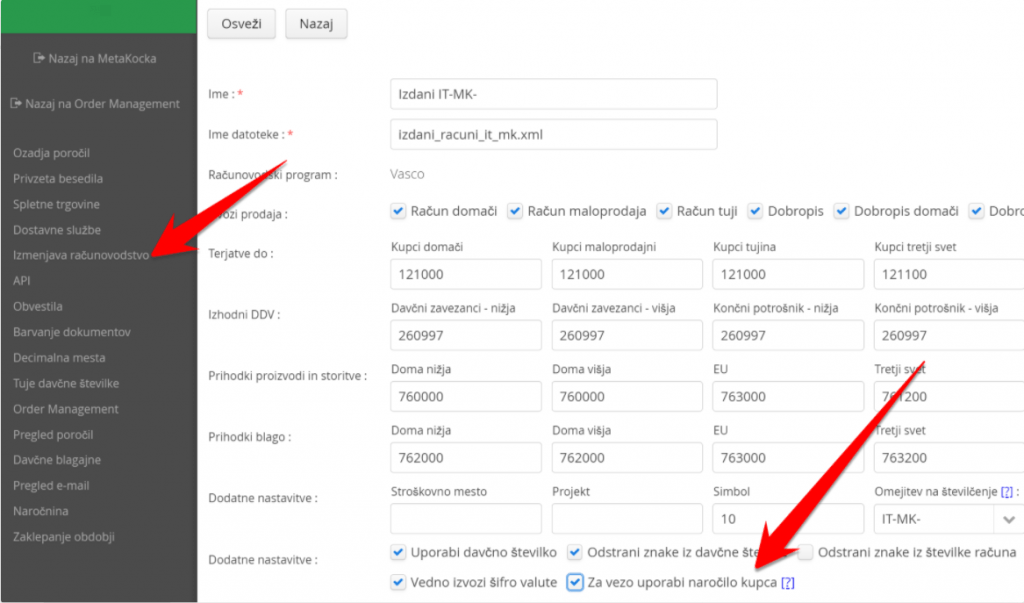
Task: Open Davčne blagajne menu item
Action: [57, 460]
